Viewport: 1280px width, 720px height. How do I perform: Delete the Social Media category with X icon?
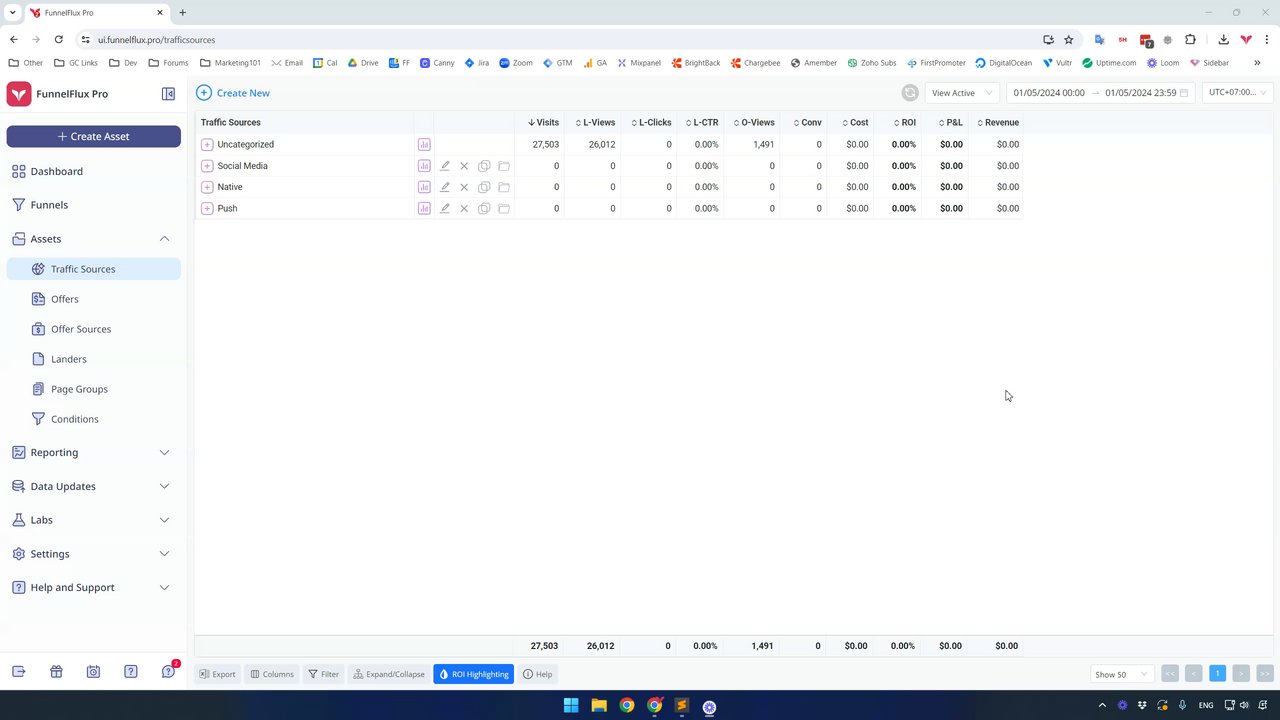tap(464, 166)
